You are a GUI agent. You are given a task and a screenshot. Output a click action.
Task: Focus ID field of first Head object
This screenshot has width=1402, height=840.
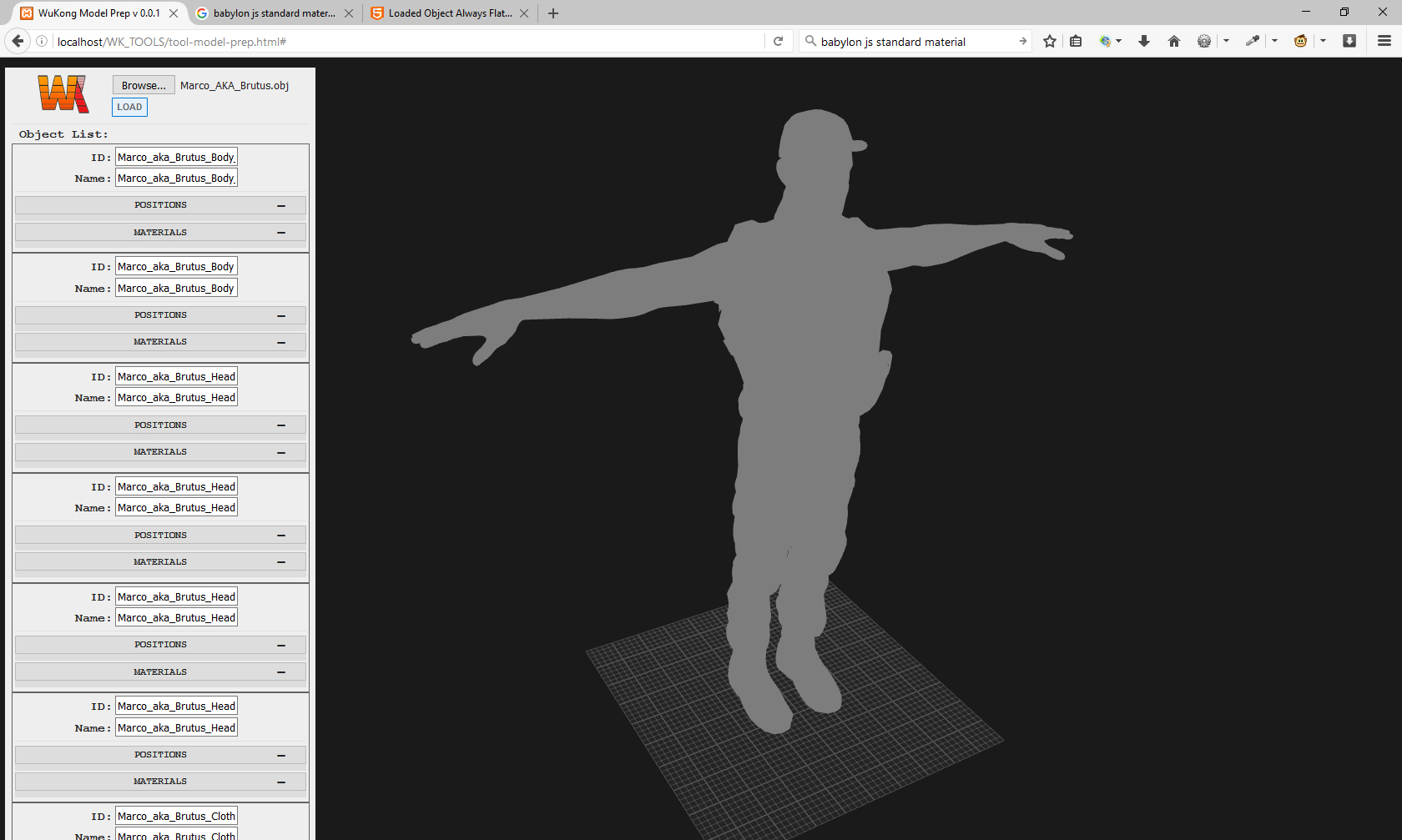click(176, 376)
